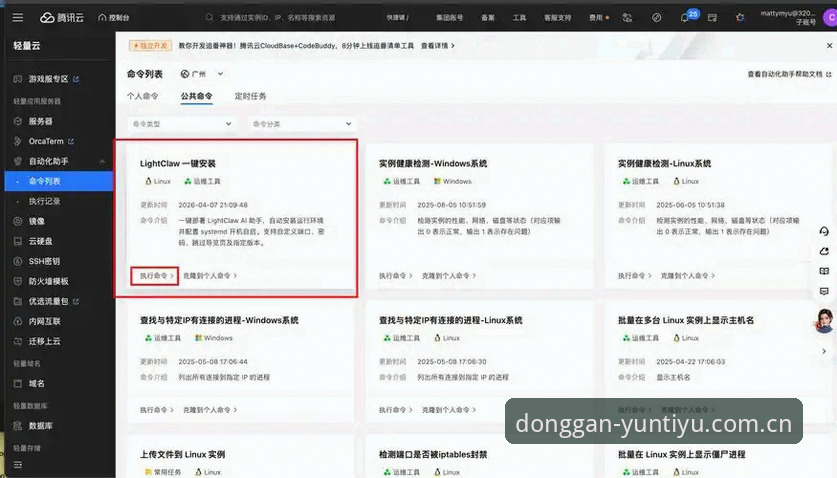
Task: Click the Tencent Cloud logo
Action: coord(62,18)
